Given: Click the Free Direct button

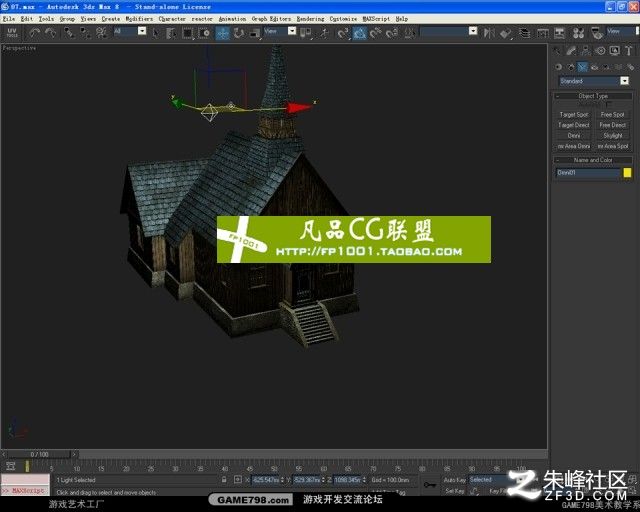Looking at the screenshot, I should (612, 125).
